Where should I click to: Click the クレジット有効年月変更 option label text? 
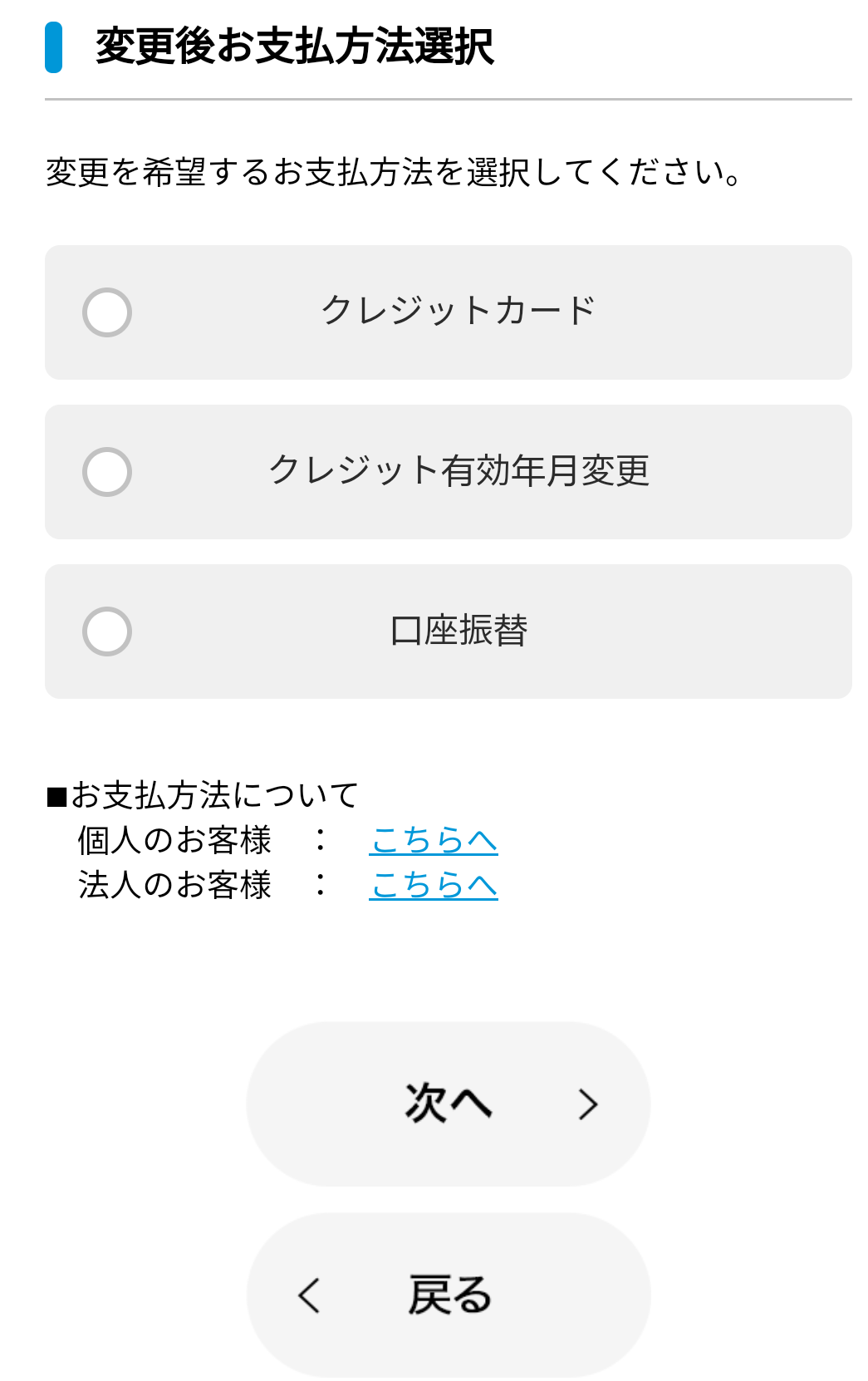[x=459, y=470]
